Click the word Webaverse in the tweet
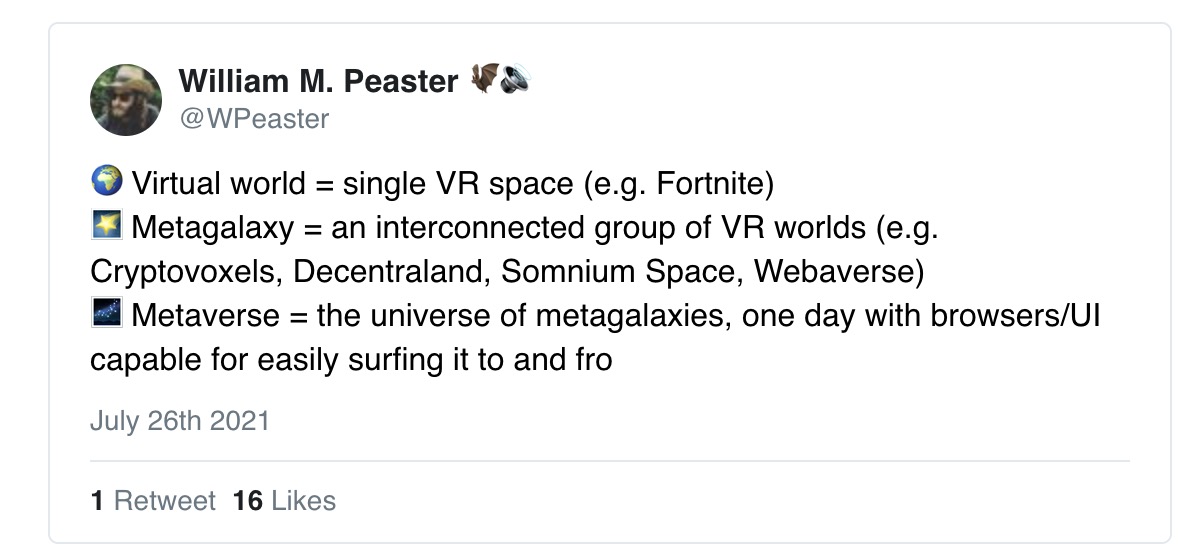The image size is (1180, 554). point(834,271)
